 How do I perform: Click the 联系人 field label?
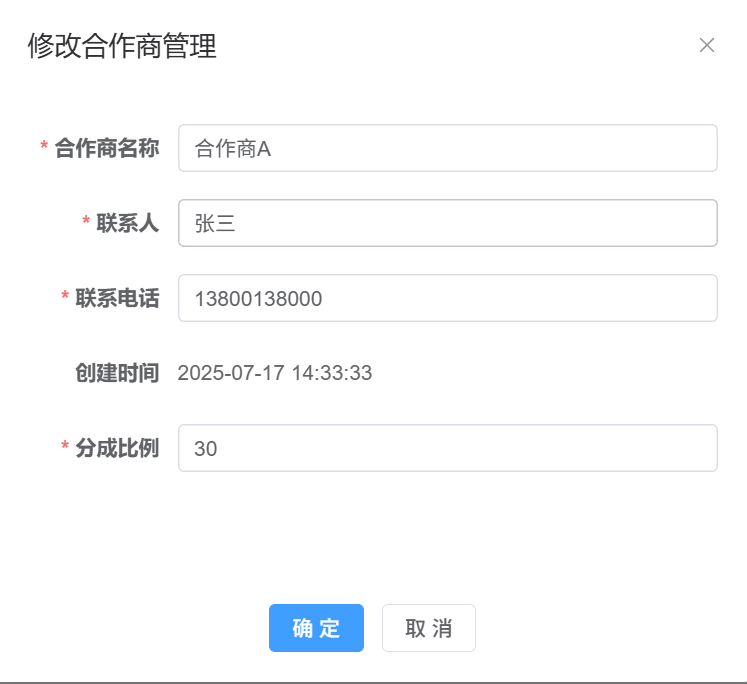coord(127,223)
